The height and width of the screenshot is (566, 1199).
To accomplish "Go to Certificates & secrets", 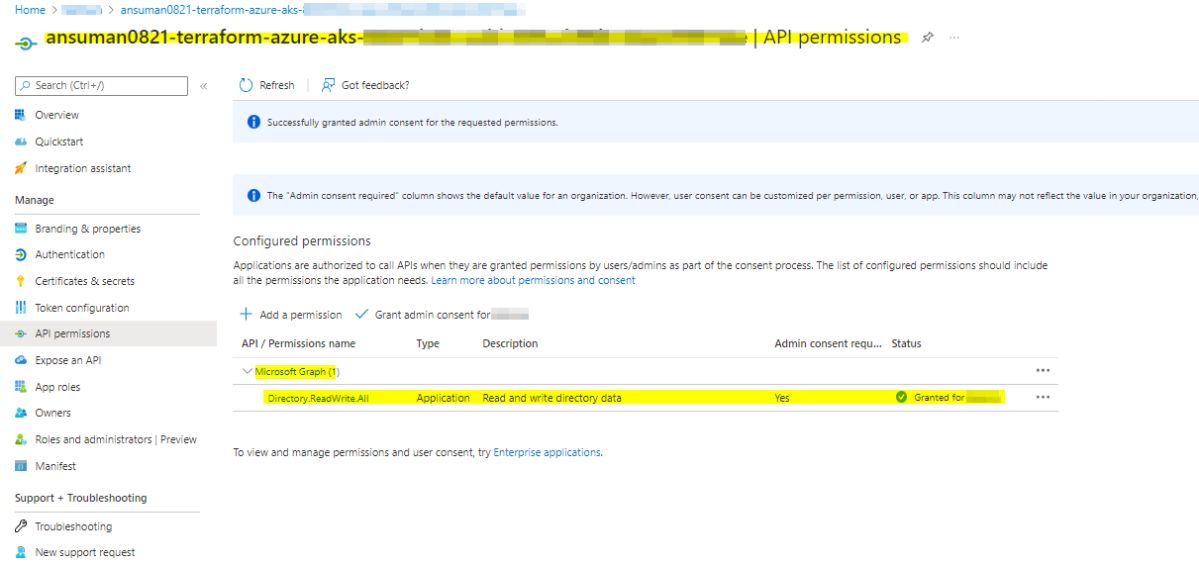I will pos(85,281).
